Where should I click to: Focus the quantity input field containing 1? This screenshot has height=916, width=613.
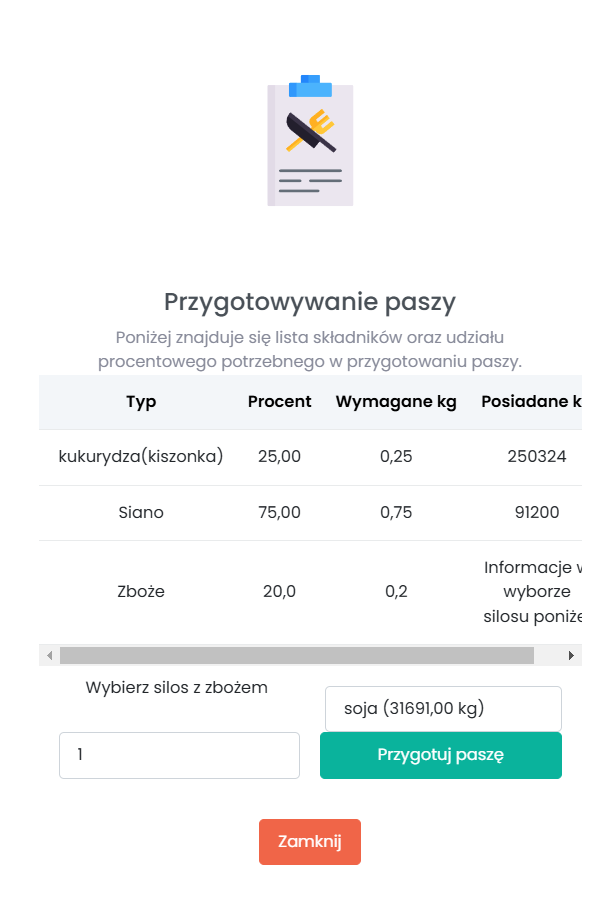[179, 755]
